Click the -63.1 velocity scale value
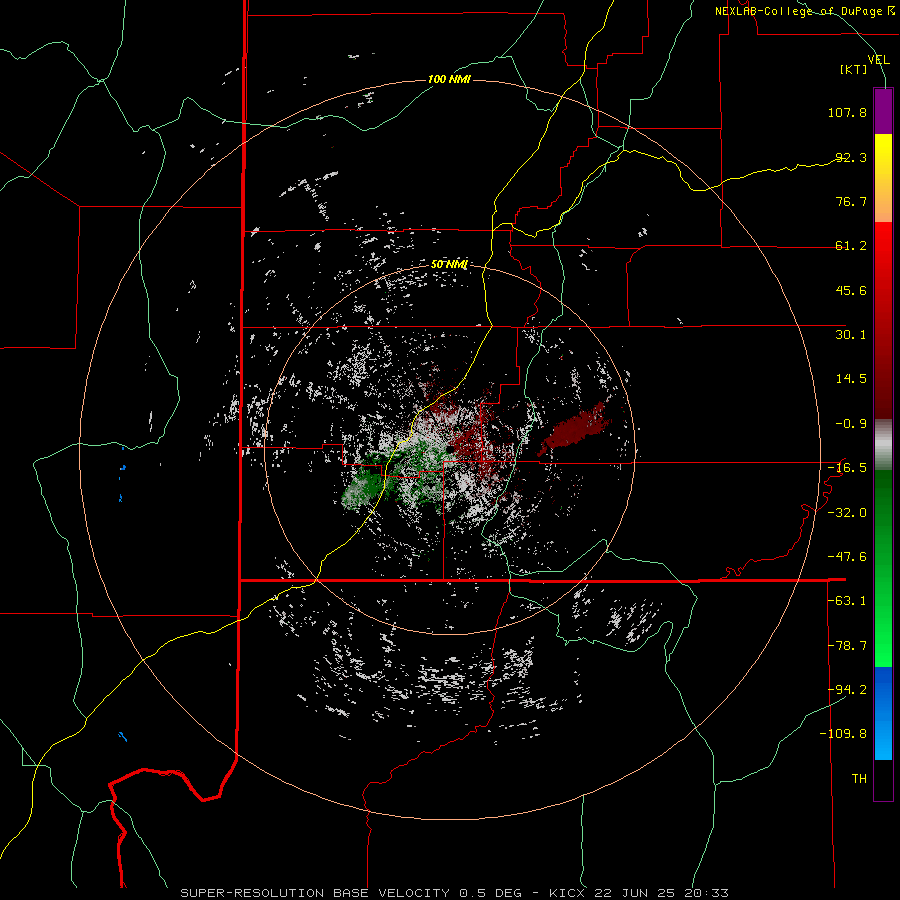This screenshot has width=900, height=900. point(847,601)
